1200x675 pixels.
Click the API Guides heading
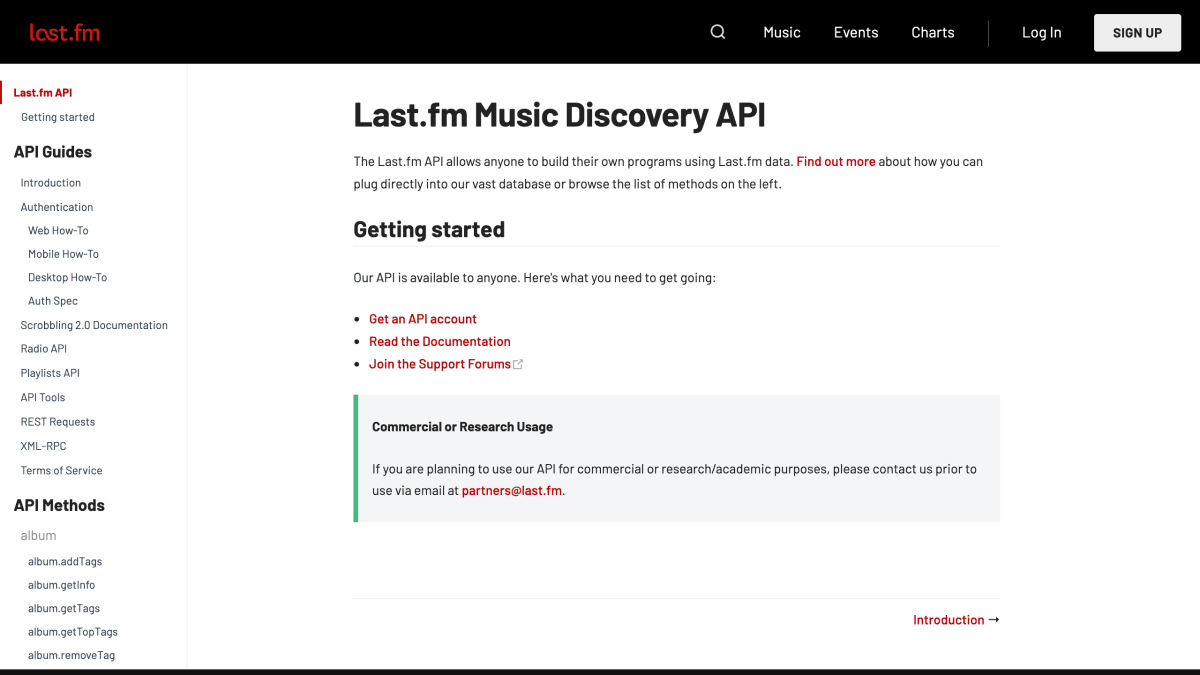[x=53, y=152]
